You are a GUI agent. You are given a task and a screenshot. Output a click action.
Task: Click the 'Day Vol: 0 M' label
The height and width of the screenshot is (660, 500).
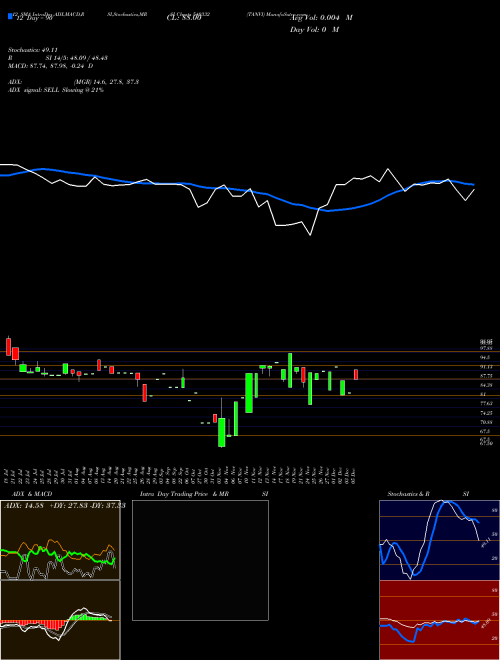(x=314, y=29)
